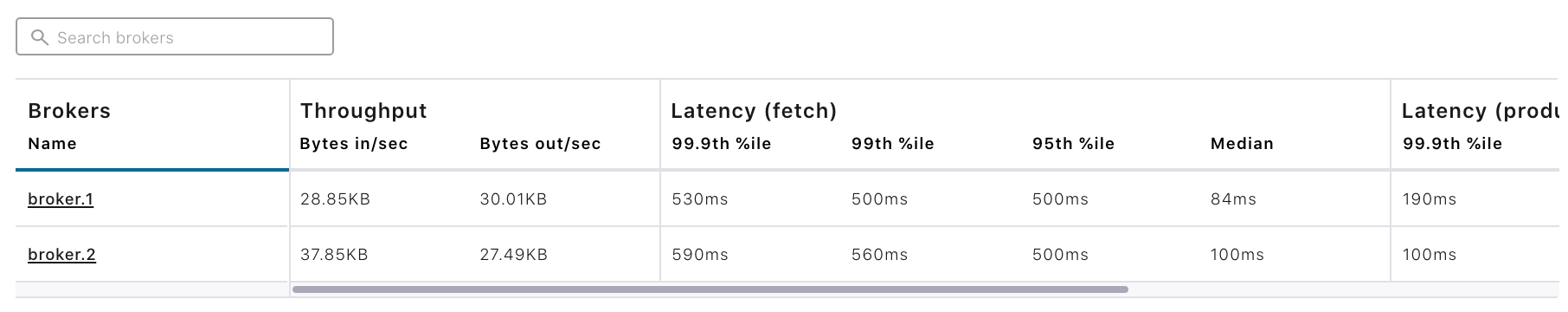Select broker.2 Bytes in/sec value 37.85KB
This screenshot has height=312, width=1568.
click(x=334, y=255)
